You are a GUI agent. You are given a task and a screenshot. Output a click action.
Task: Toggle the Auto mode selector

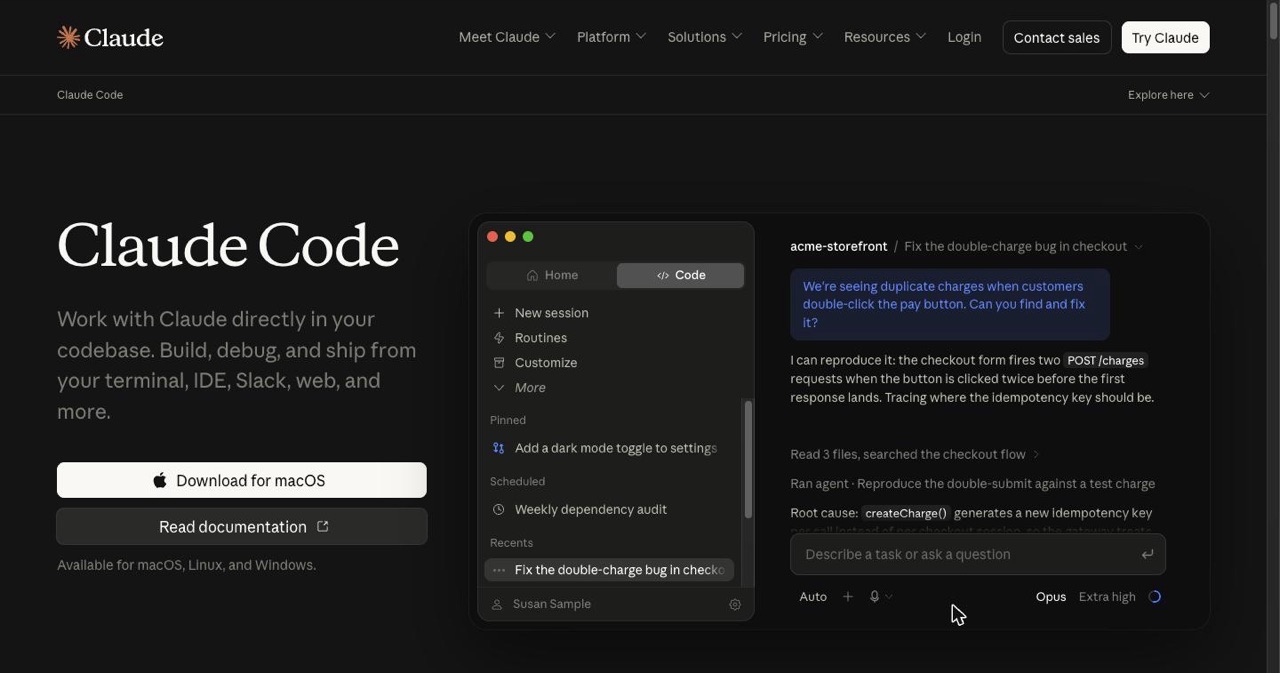tap(813, 597)
